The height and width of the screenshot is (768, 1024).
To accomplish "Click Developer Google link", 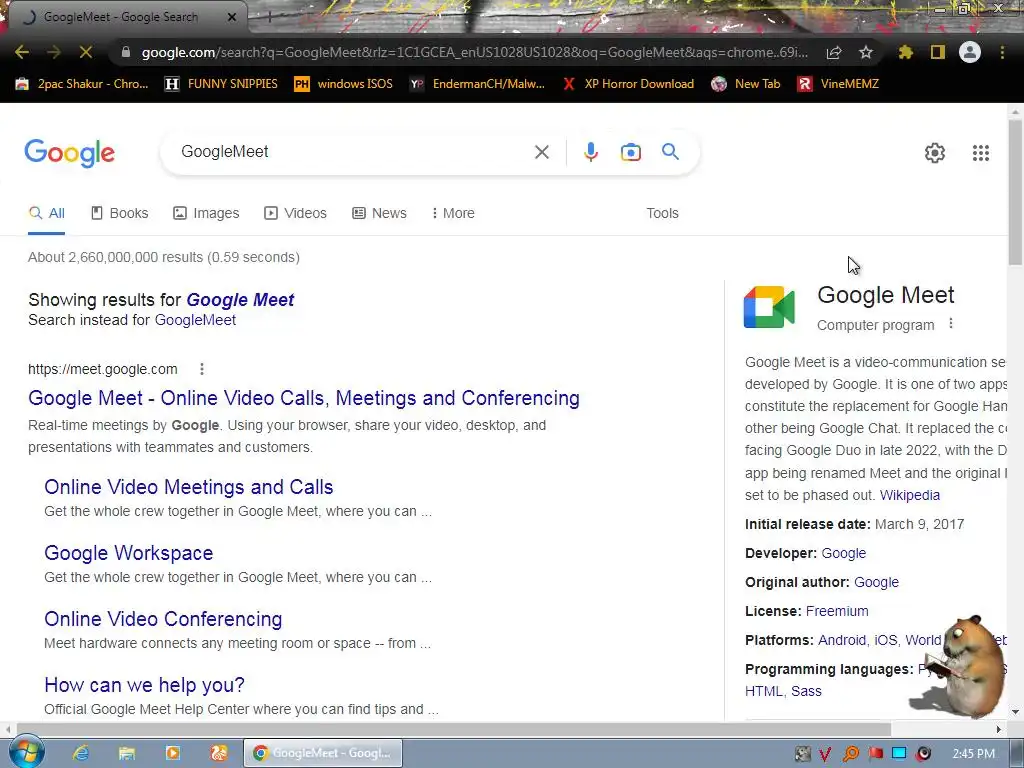I will click(843, 553).
